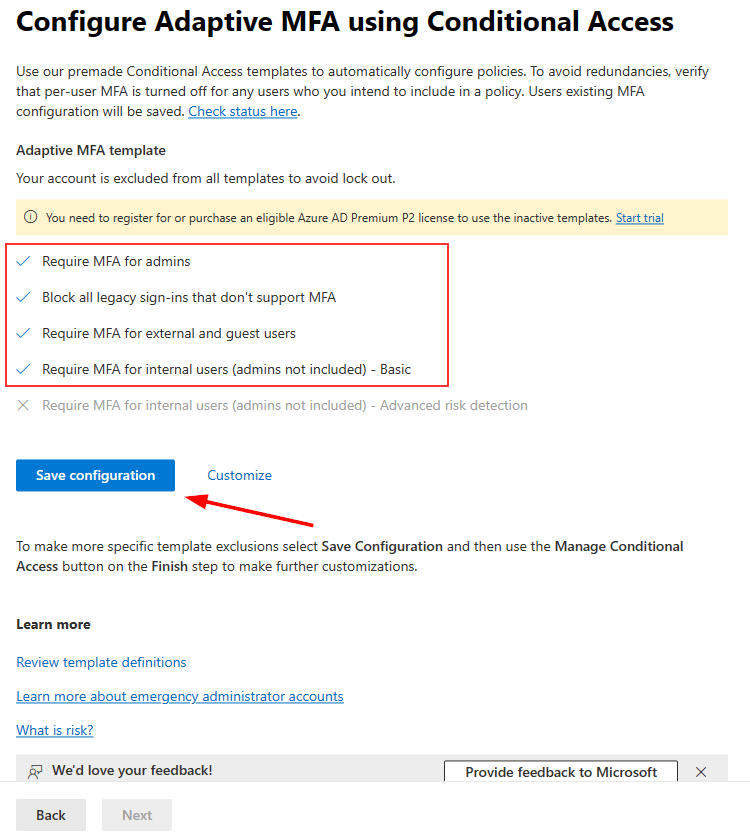Click checkmark for external and guest users template
This screenshot has height=839, width=750.
click(24, 333)
